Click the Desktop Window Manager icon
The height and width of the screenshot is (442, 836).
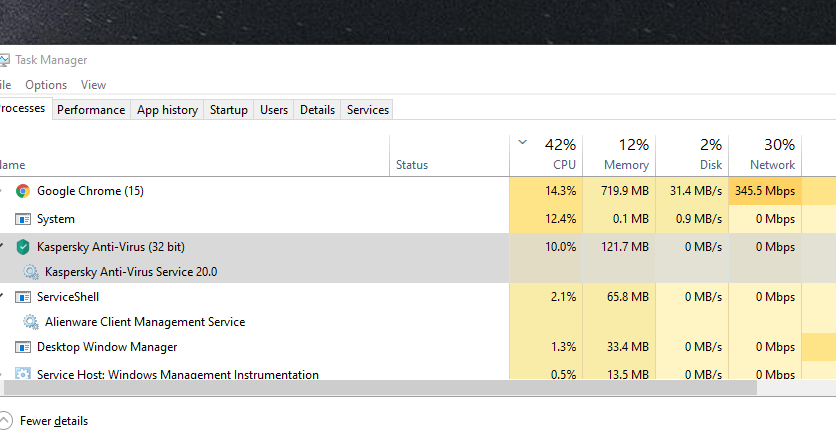23,347
